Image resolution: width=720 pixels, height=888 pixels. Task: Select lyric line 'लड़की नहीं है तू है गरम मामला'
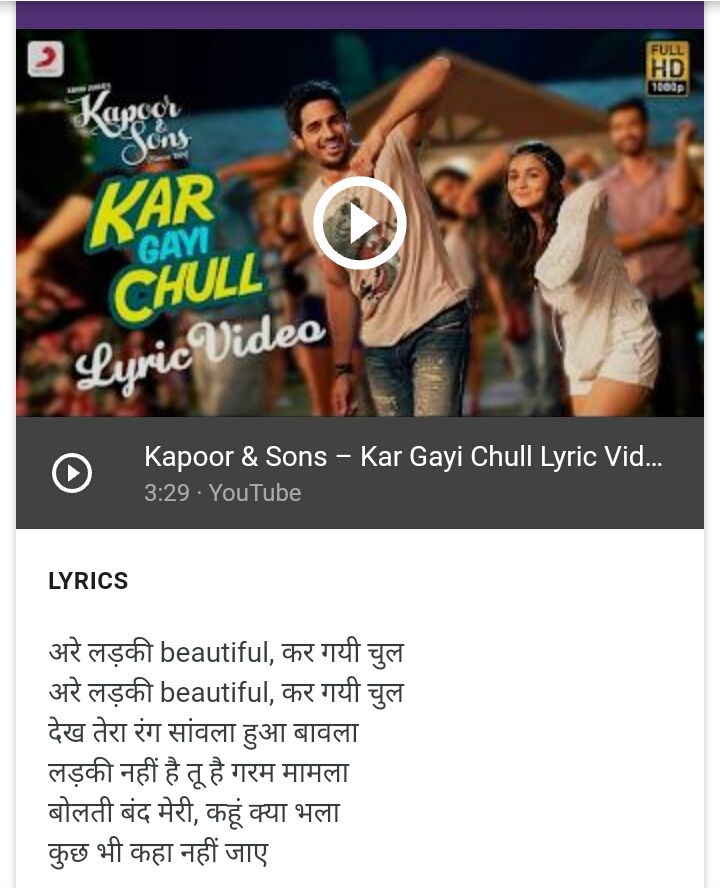click(199, 772)
